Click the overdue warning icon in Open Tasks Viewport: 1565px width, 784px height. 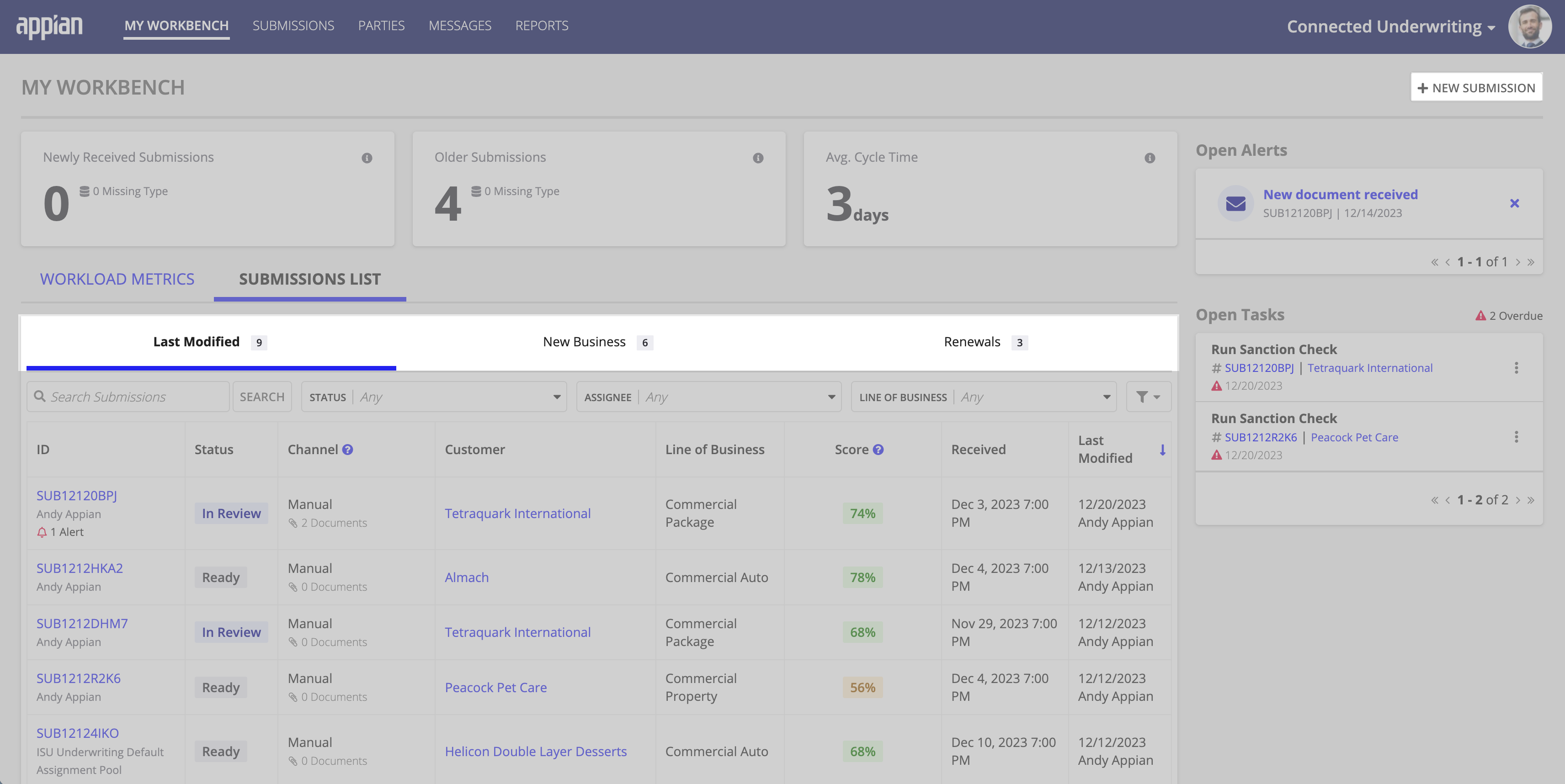1480,316
